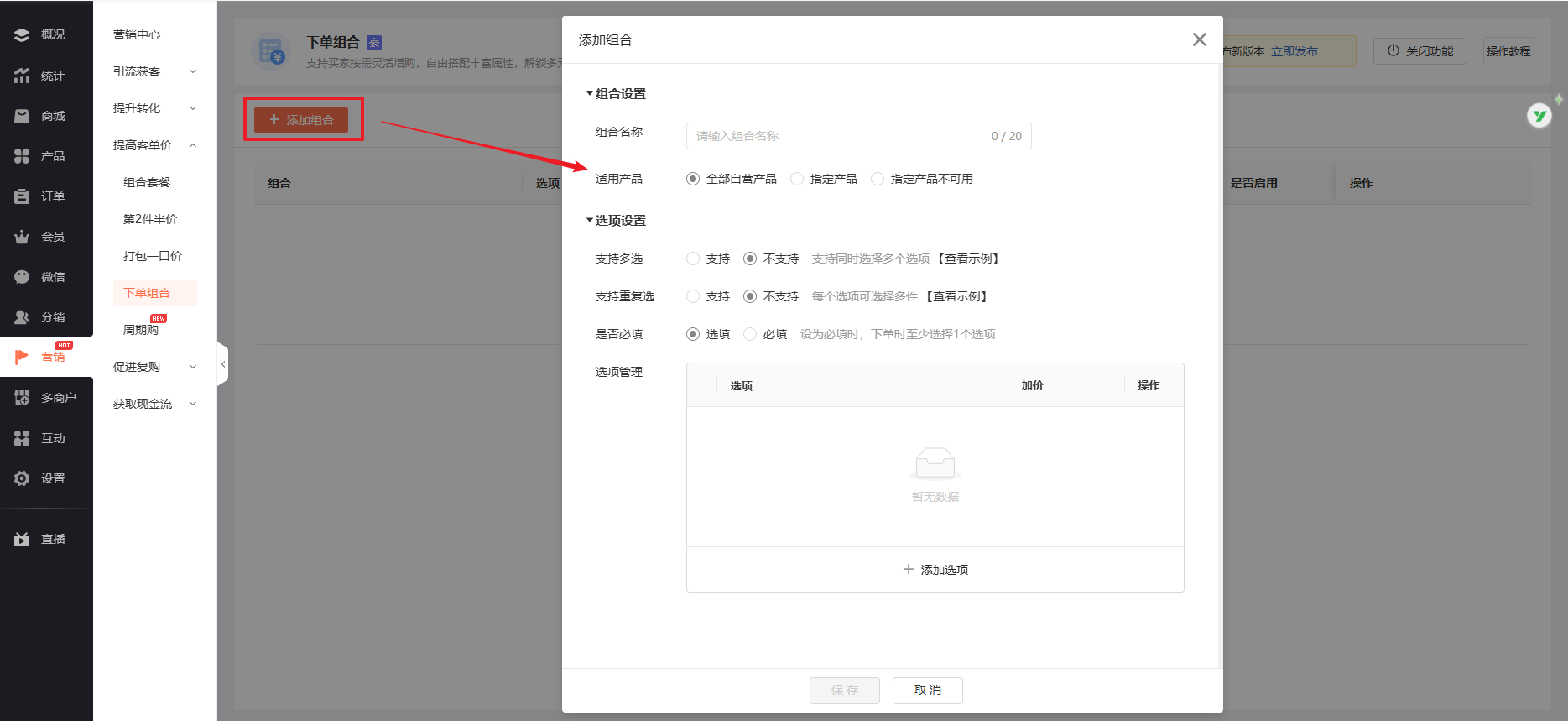
Task: Click the 直播 live broadcast icon
Action: 23,539
